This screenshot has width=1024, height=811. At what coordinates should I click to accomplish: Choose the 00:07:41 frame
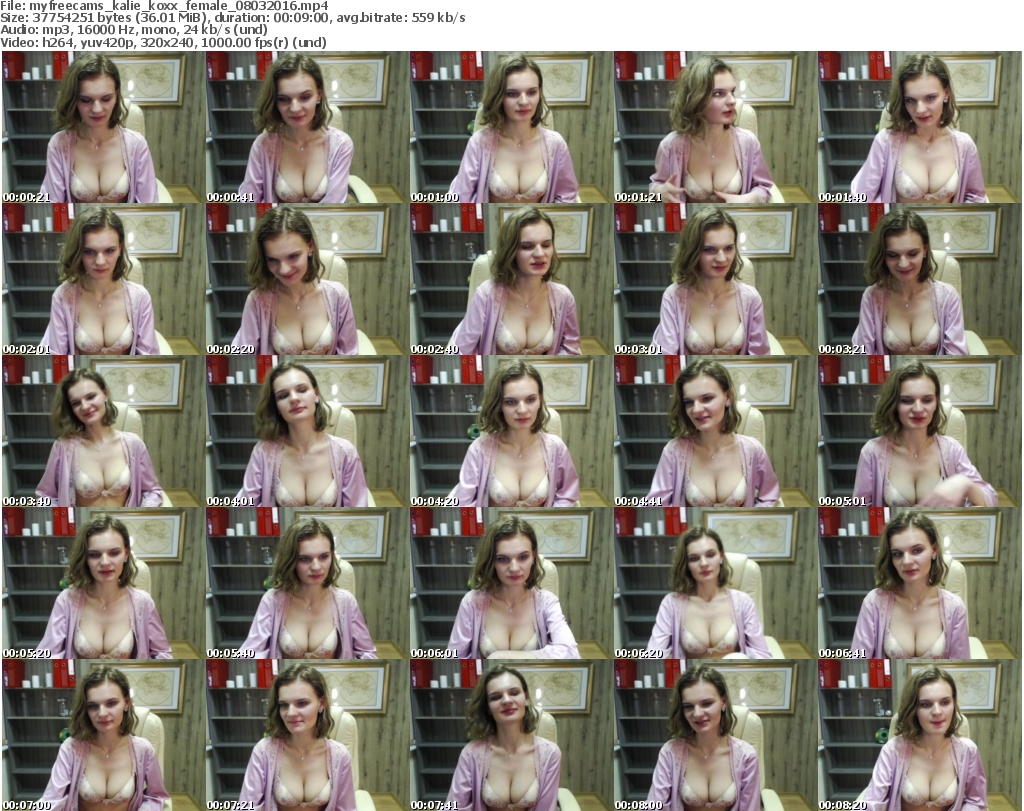511,736
